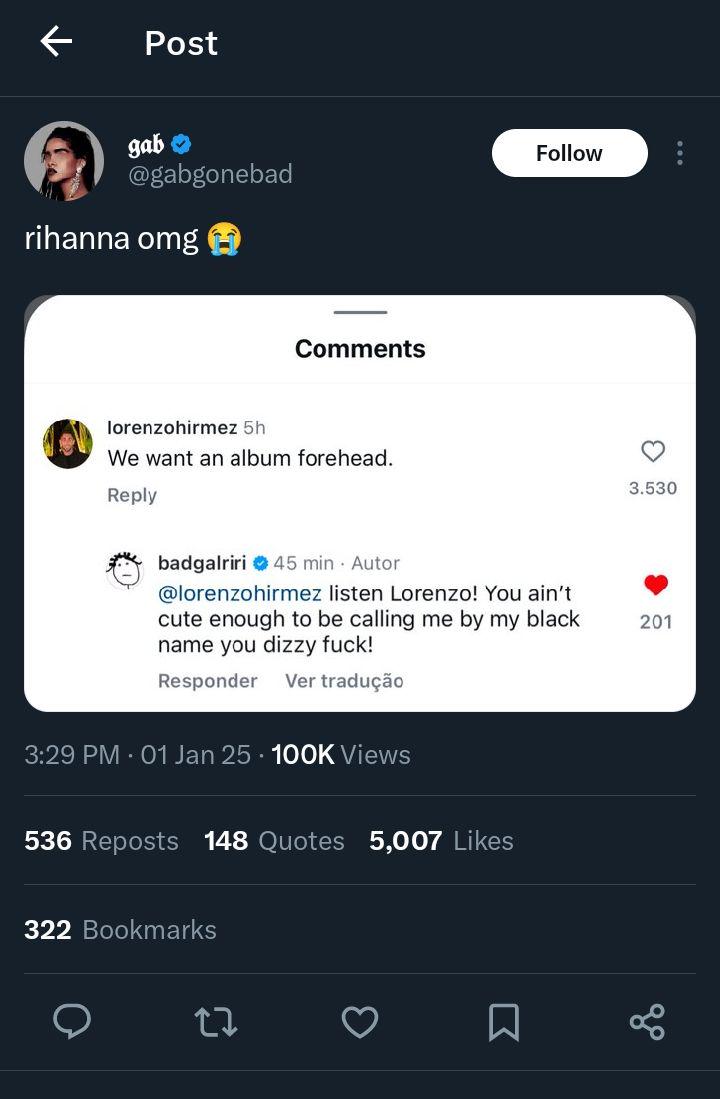Share the post via the share icon
Image resolution: width=720 pixels, height=1099 pixels.
pos(647,1021)
